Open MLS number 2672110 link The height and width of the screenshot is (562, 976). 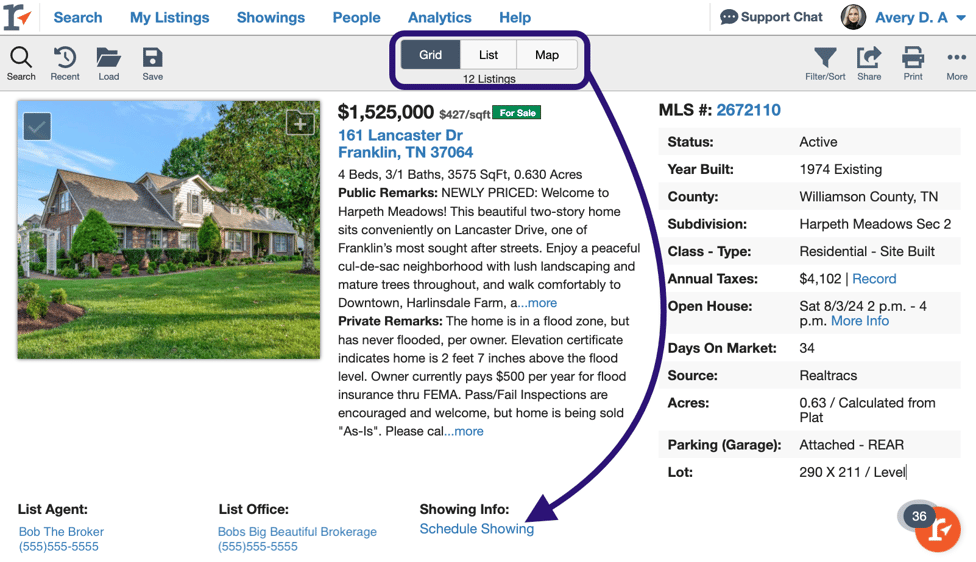point(748,110)
